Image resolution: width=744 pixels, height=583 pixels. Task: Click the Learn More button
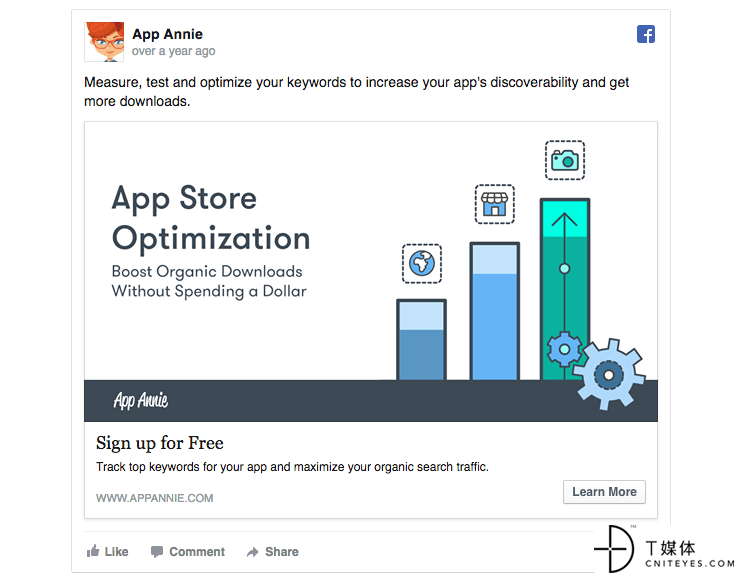tap(604, 492)
